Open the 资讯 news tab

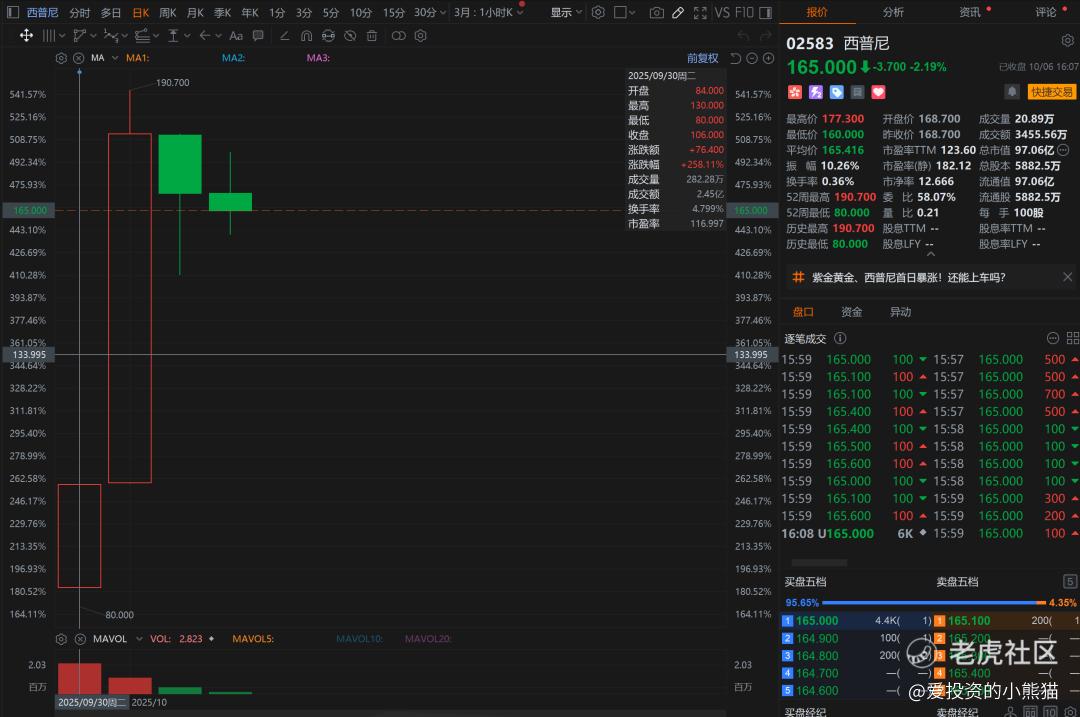point(970,12)
